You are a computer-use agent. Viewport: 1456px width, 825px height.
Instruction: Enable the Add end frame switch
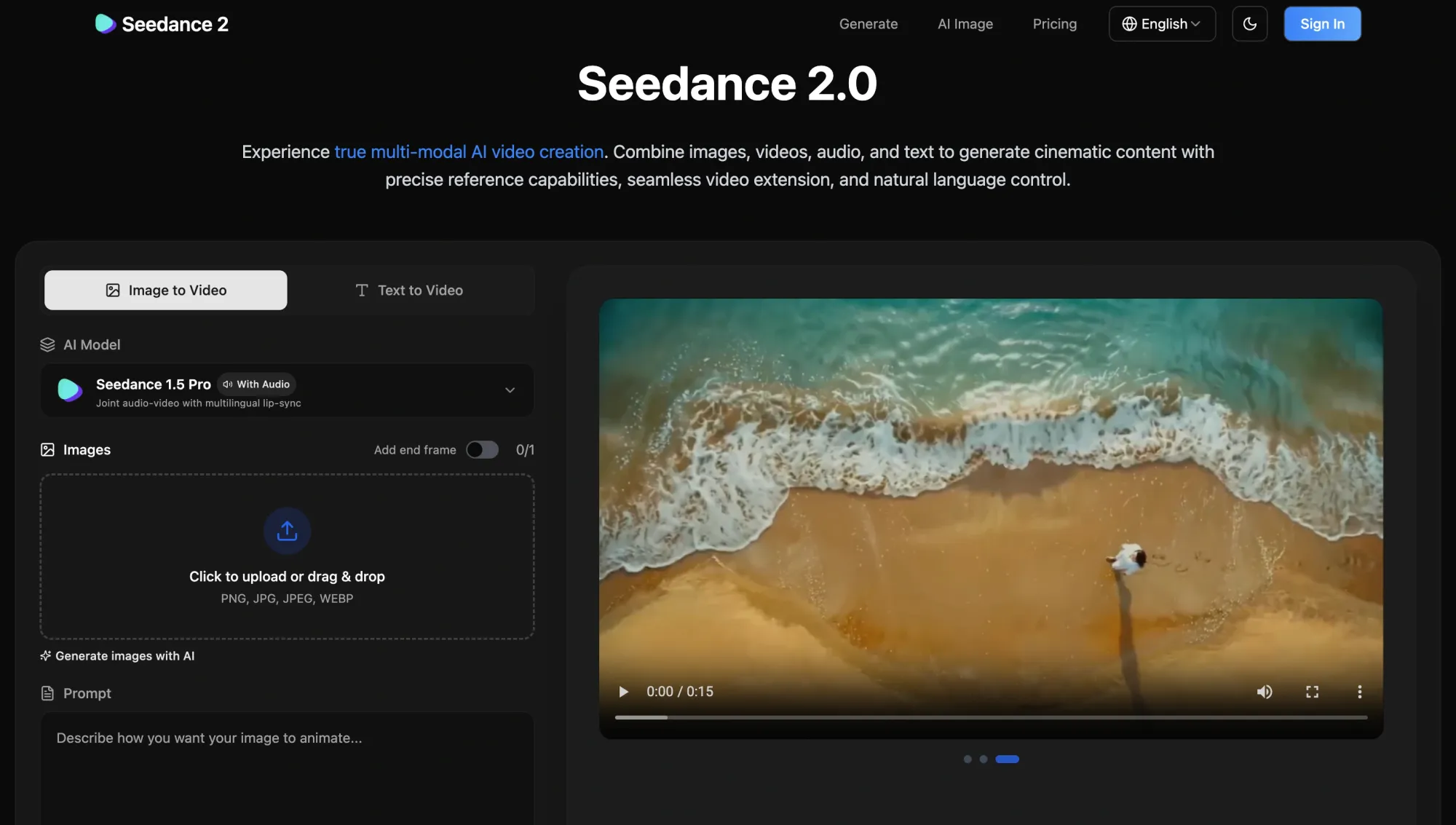(482, 450)
